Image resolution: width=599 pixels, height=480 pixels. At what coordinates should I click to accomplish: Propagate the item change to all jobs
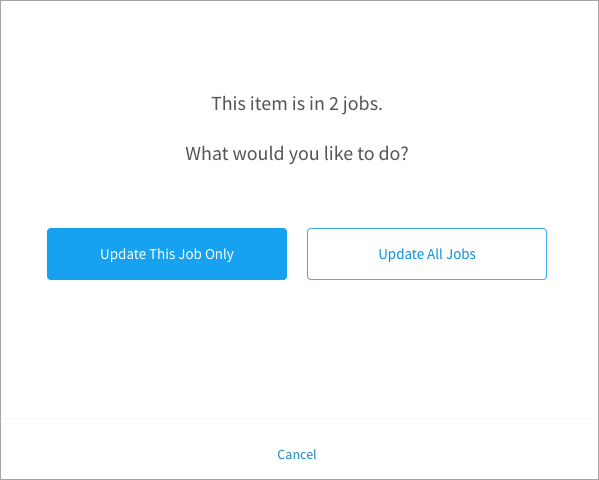427,254
